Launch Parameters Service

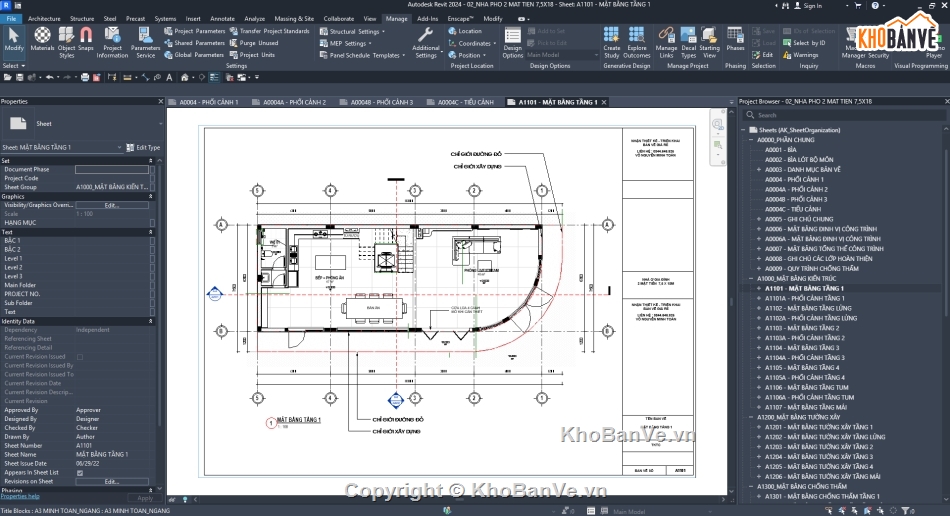coord(145,42)
